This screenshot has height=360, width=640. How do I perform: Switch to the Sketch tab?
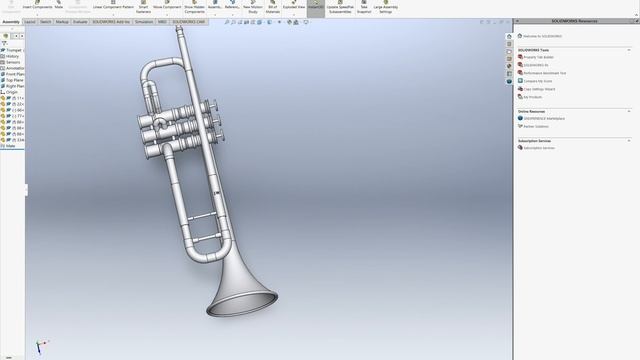45,22
